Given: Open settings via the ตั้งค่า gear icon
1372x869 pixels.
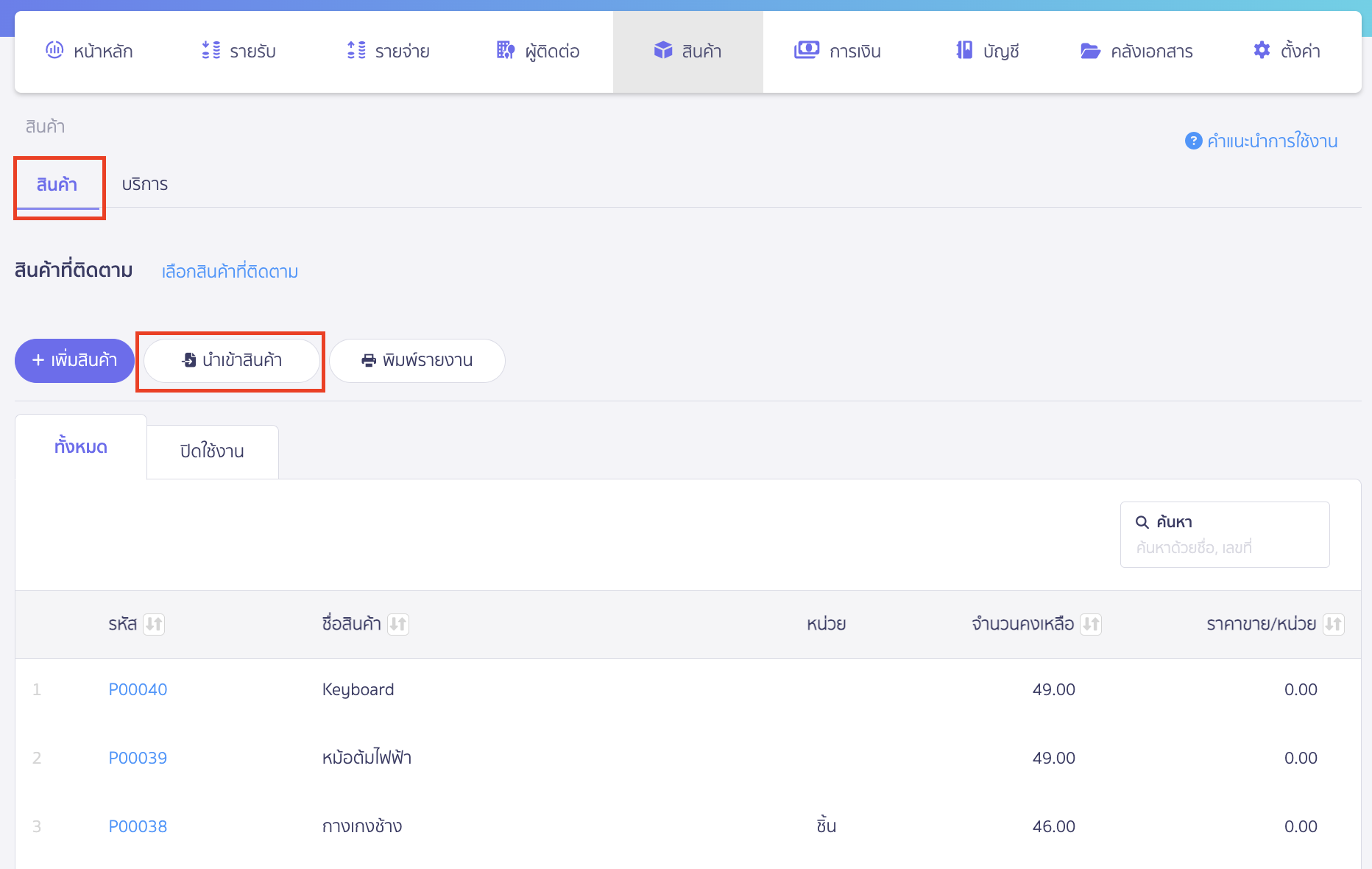Looking at the screenshot, I should tap(1262, 50).
